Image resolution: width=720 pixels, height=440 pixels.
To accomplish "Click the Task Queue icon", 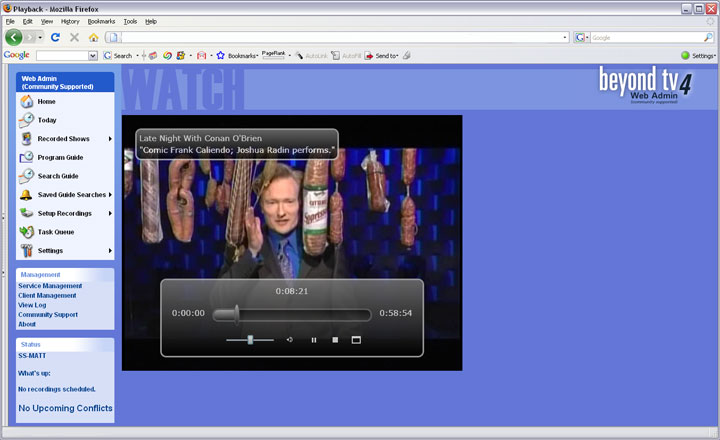I will coord(27,232).
